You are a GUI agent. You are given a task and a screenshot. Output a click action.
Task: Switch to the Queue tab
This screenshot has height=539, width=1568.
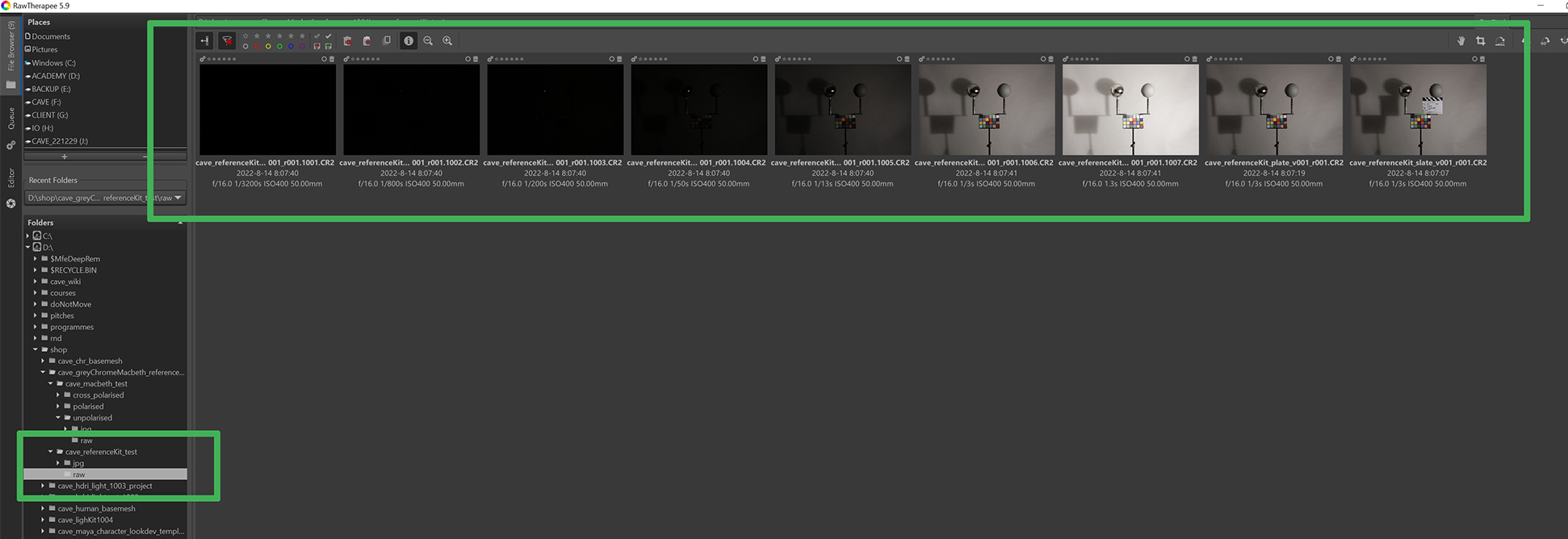(10, 119)
